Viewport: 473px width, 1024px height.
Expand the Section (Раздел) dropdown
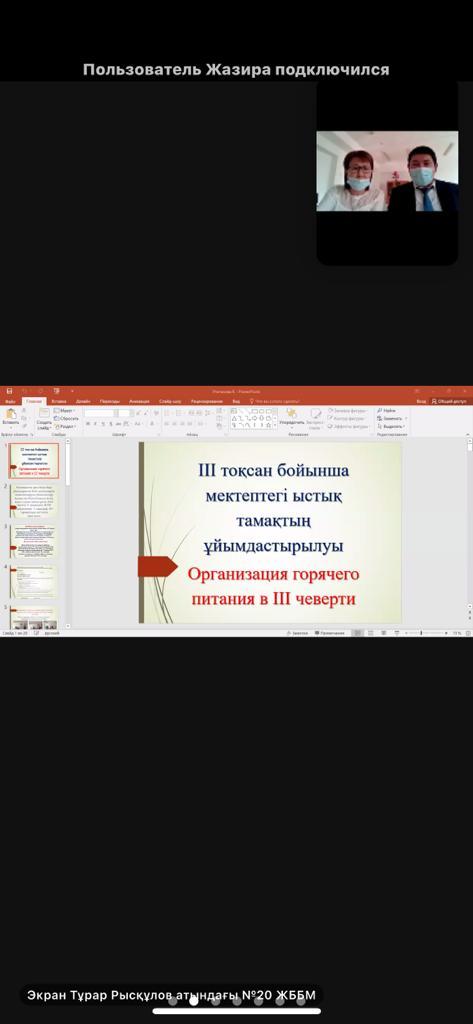click(65, 426)
